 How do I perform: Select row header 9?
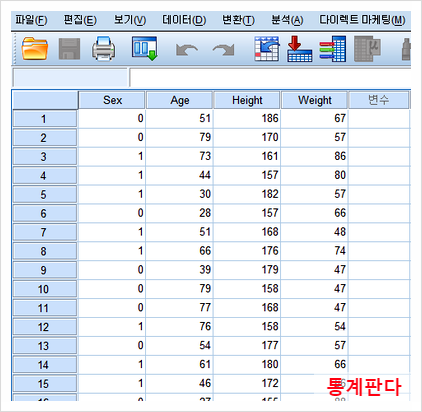45,270
